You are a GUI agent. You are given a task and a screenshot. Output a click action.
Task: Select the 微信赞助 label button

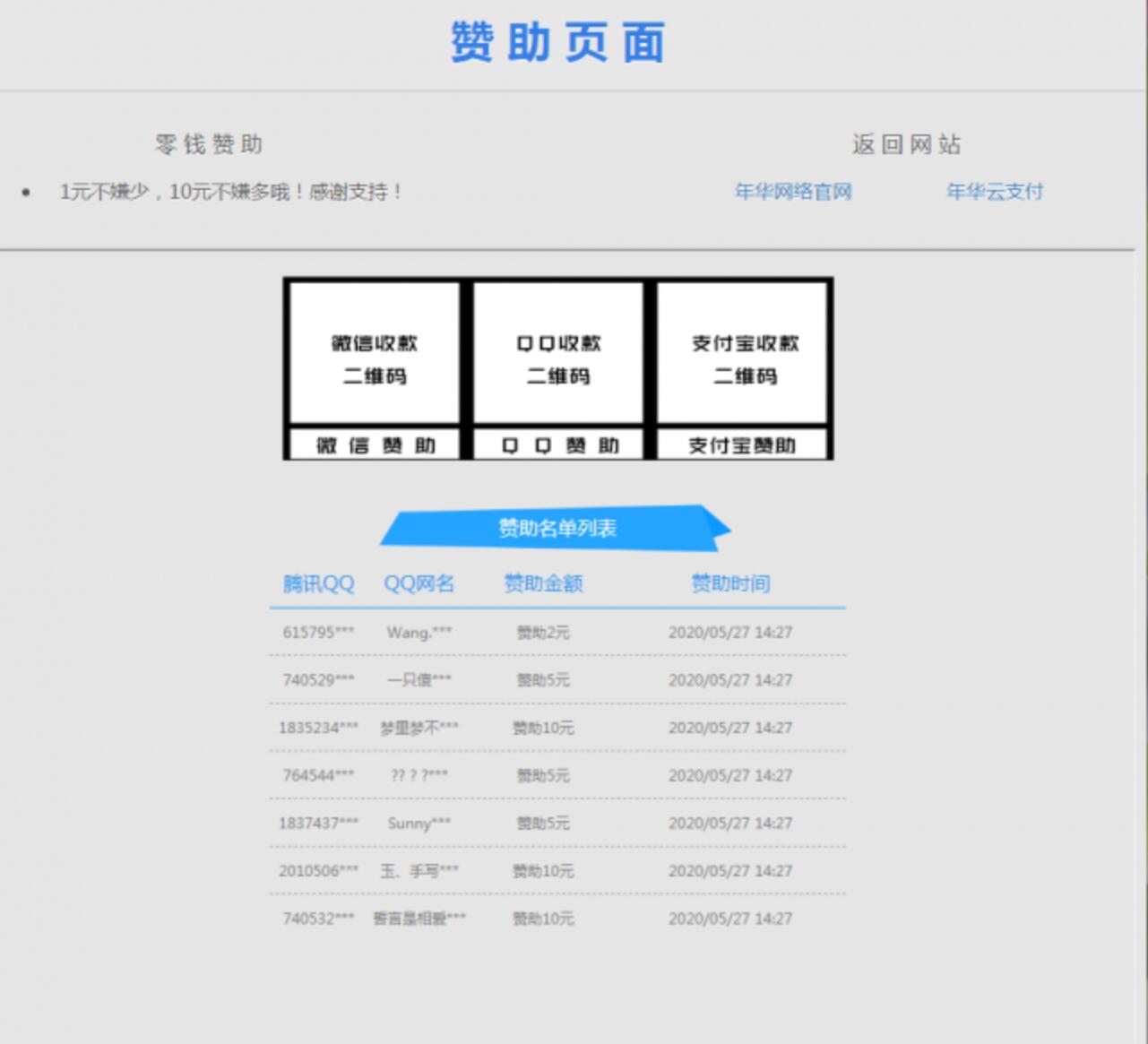pos(375,445)
